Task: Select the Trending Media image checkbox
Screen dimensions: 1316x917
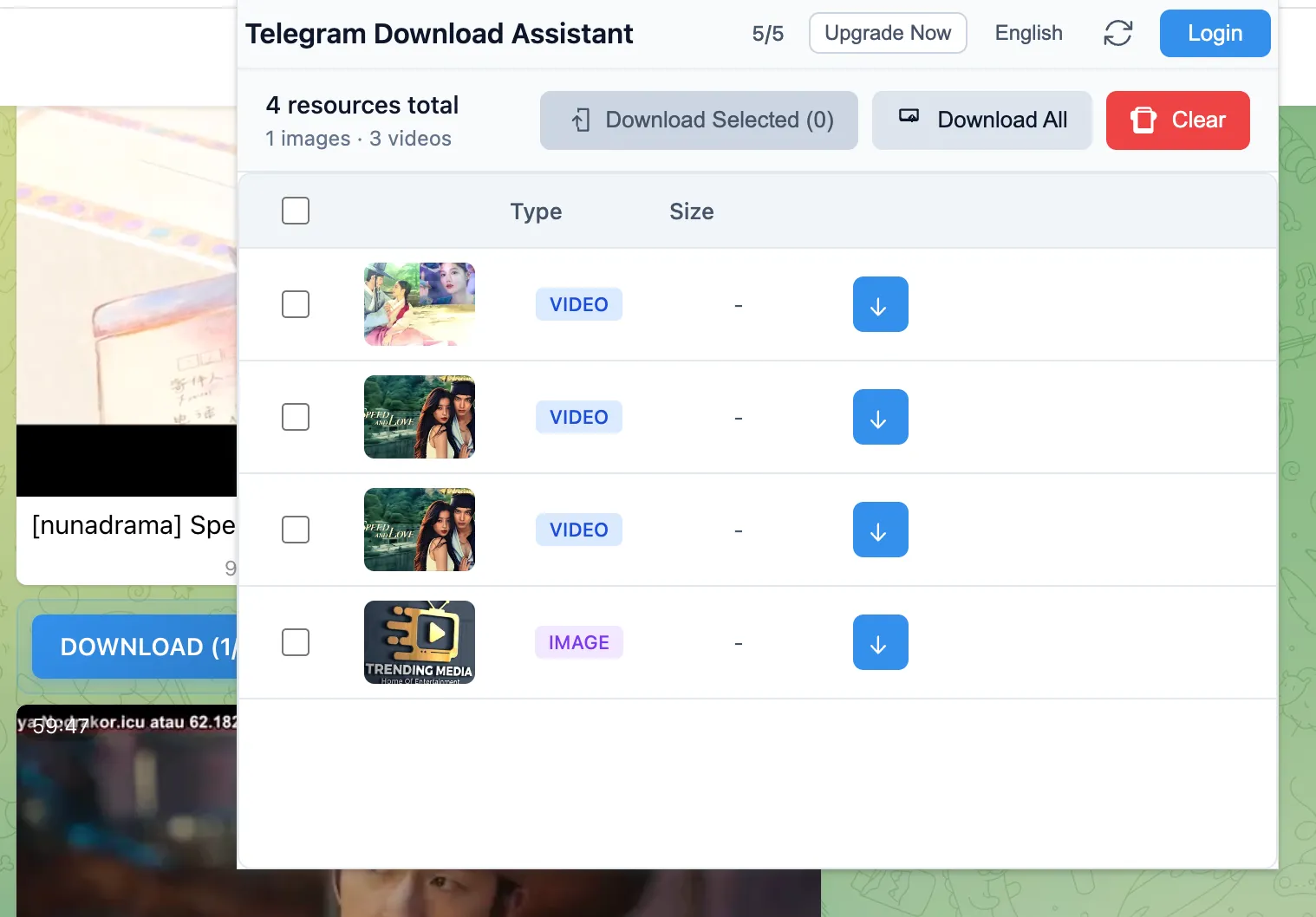Action: point(296,642)
